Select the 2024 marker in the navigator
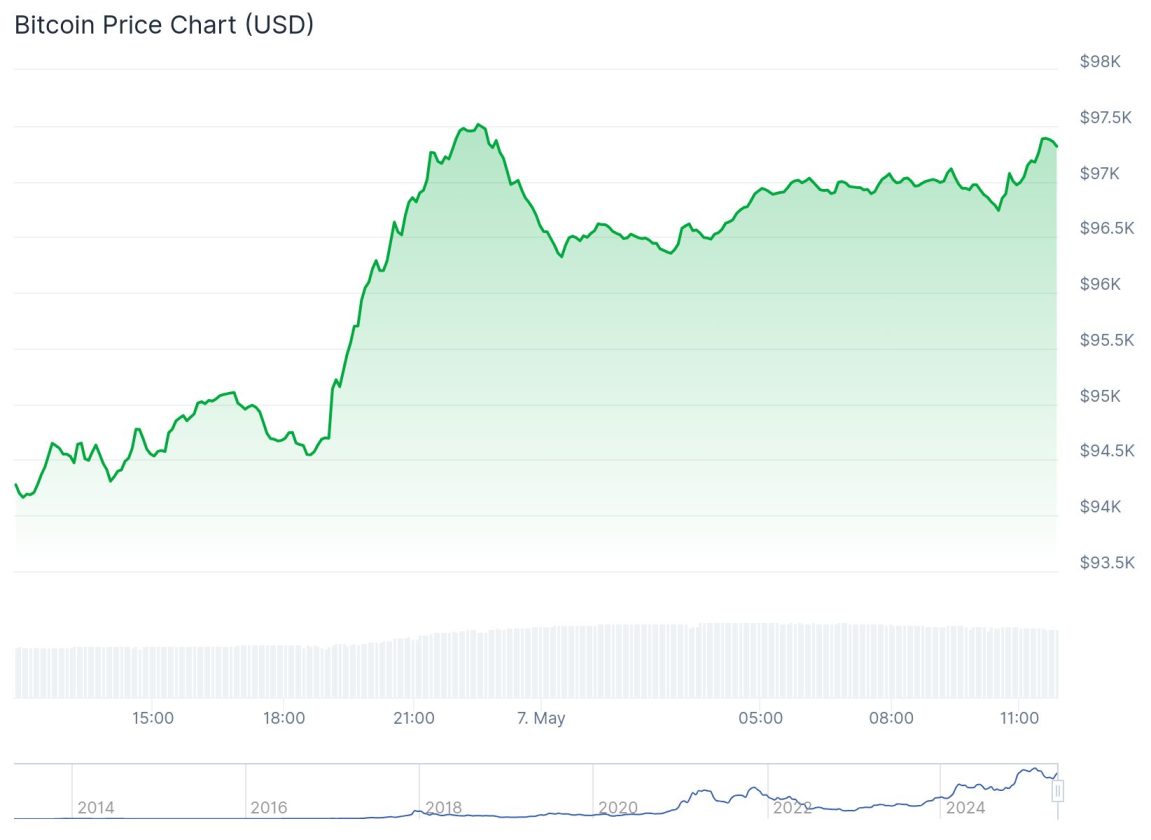This screenshot has width=1151, height=840. coord(965,807)
